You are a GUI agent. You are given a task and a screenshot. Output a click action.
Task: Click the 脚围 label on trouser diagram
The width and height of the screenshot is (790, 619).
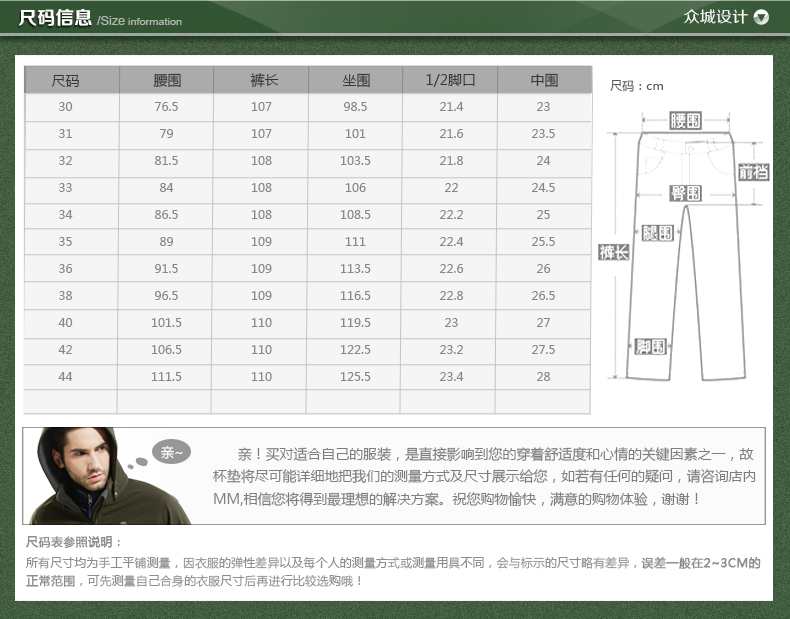[650, 347]
